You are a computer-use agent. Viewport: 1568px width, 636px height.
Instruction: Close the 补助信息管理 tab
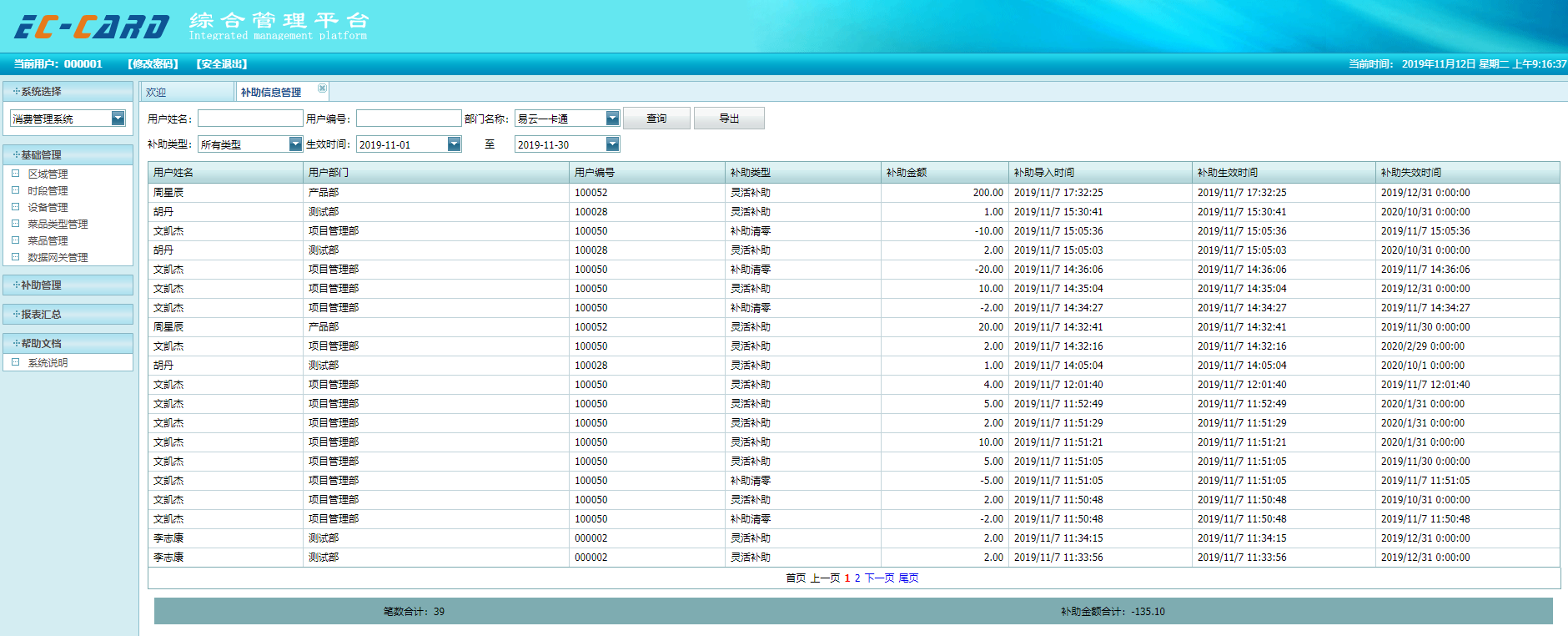(x=322, y=88)
